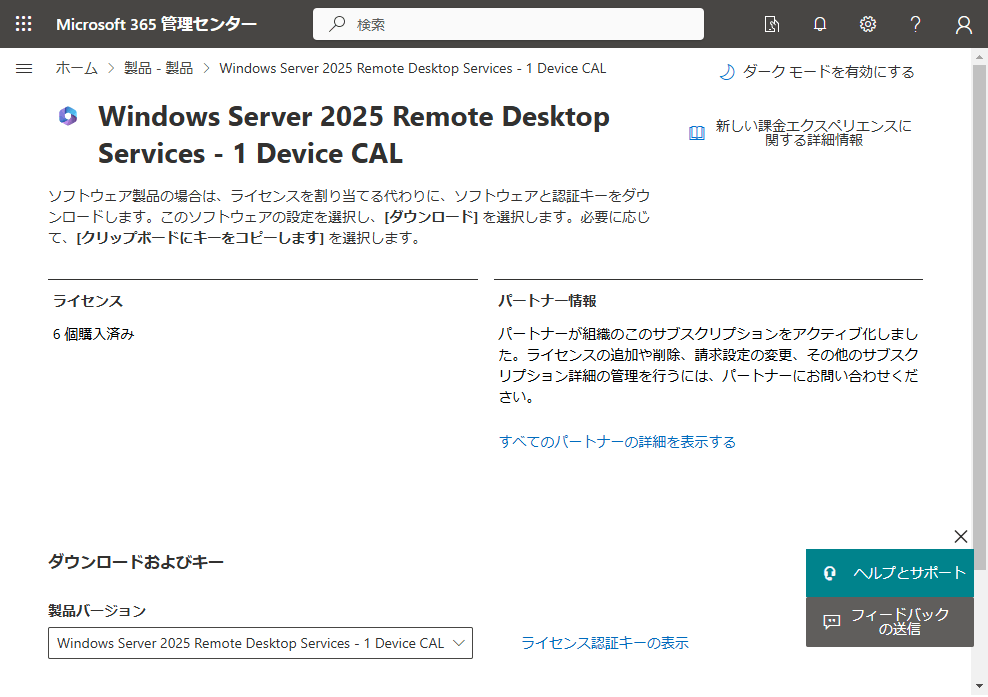Screen dimensions: 988x697
Task: Open the app launcher waffle icon
Action: pos(23,24)
